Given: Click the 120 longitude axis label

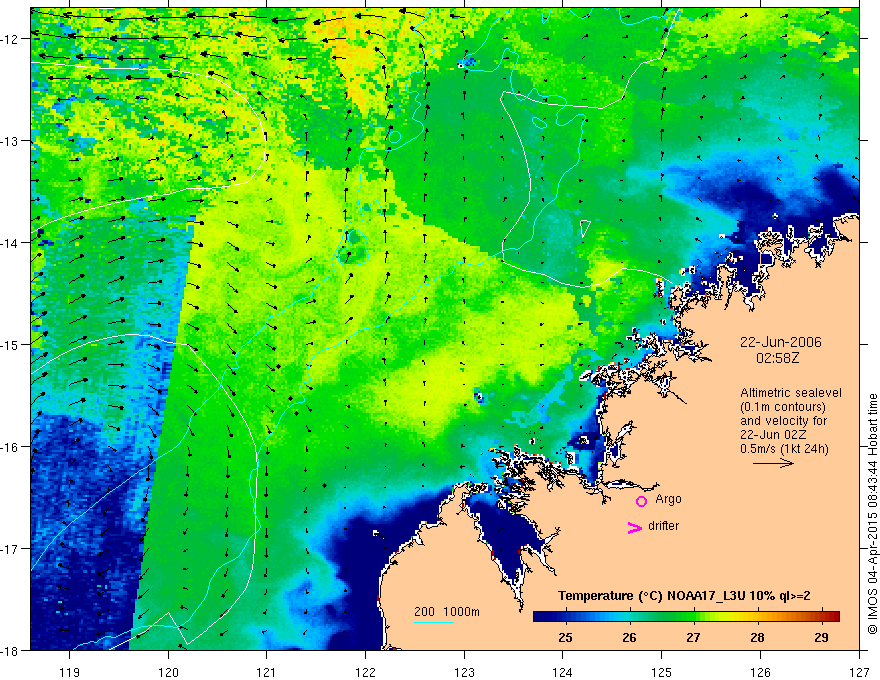Looking at the screenshot, I should (168, 672).
